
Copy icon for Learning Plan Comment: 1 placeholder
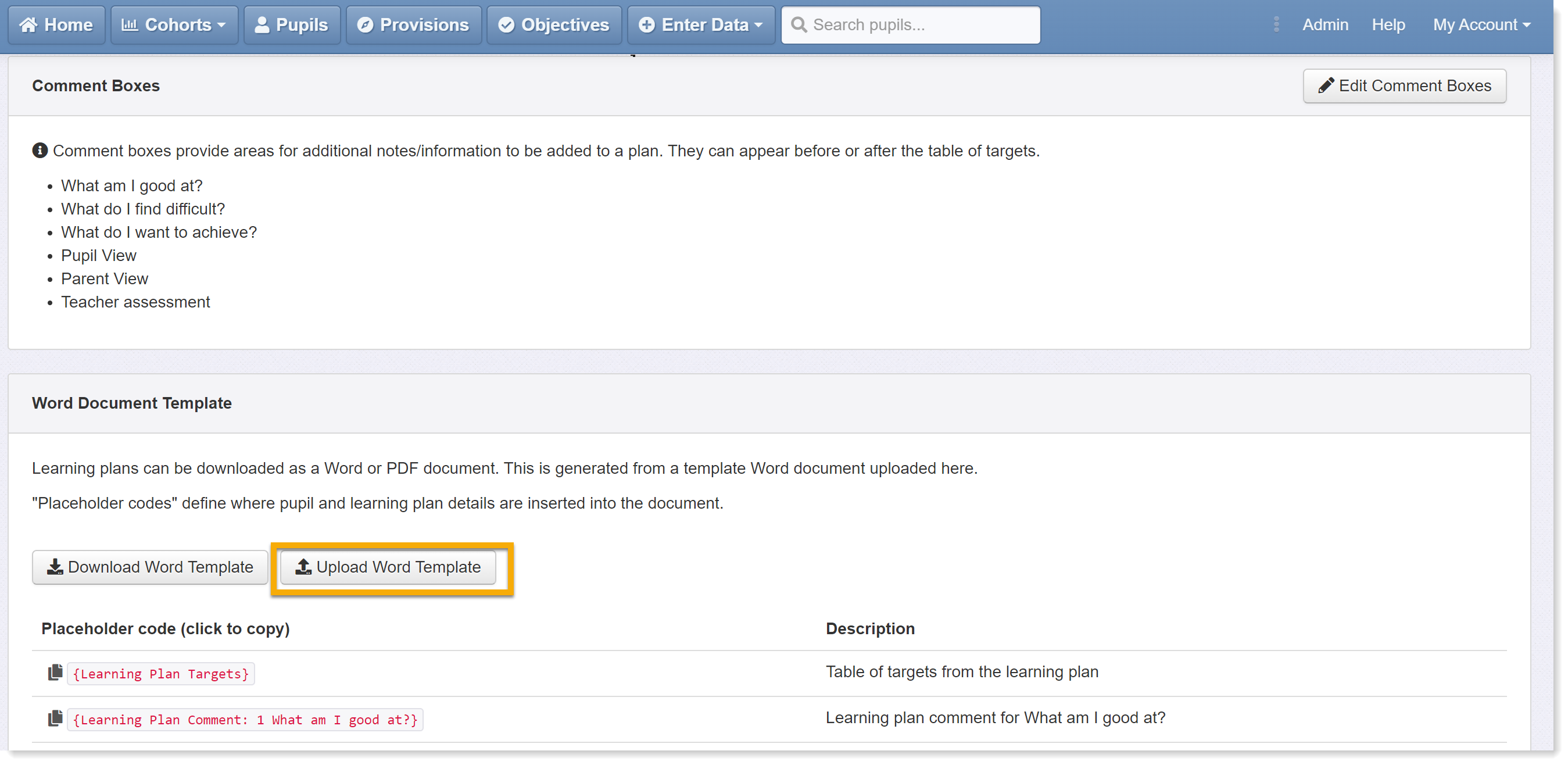[x=55, y=718]
